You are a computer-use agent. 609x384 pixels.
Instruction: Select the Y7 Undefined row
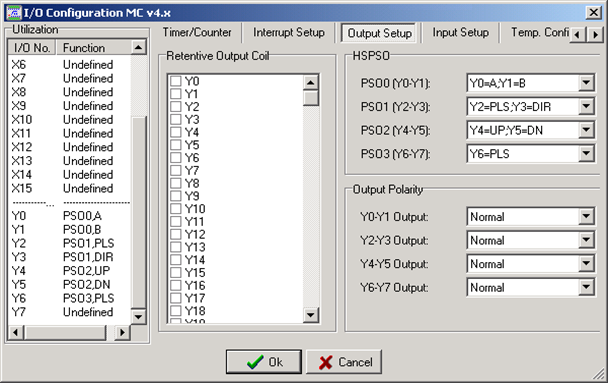click(x=69, y=312)
